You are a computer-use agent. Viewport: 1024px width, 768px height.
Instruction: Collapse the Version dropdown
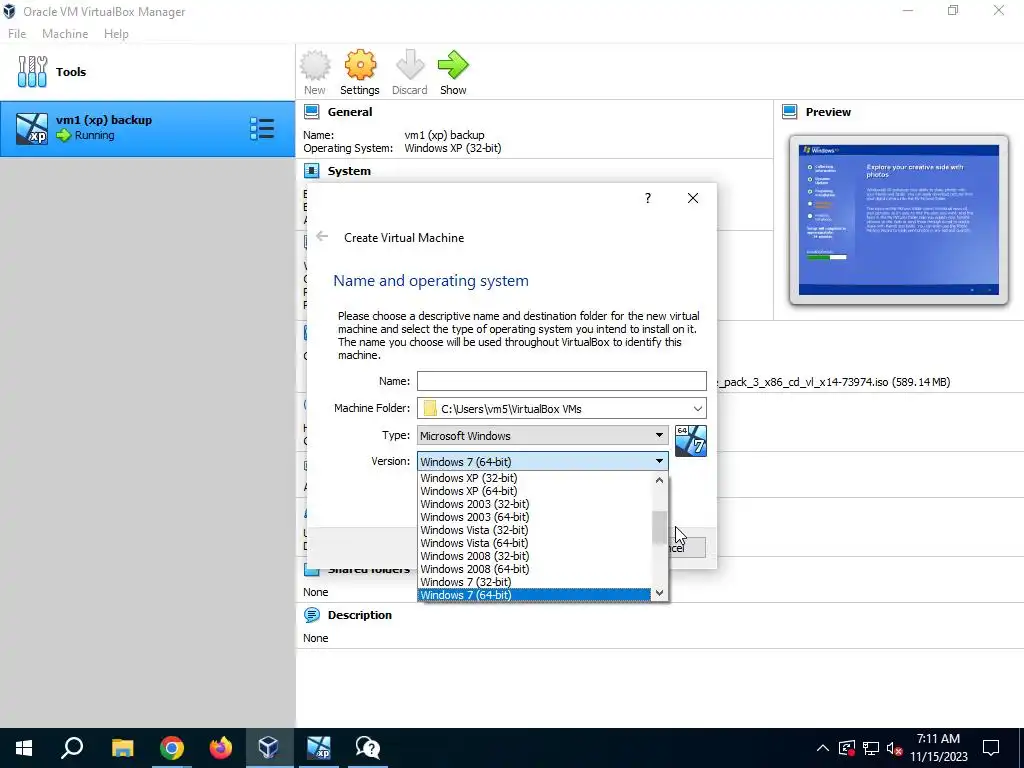click(543, 462)
